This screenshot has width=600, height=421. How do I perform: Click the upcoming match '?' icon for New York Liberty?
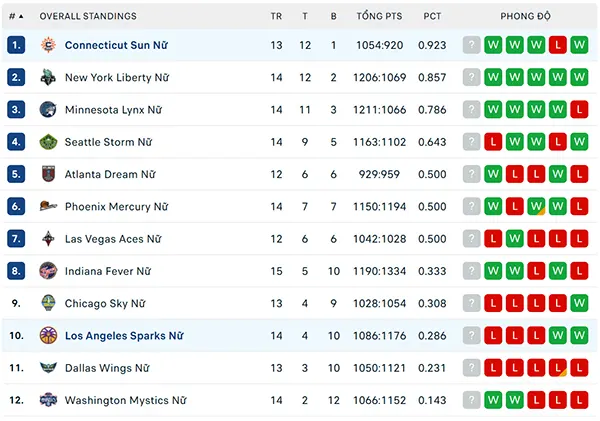[x=471, y=77]
